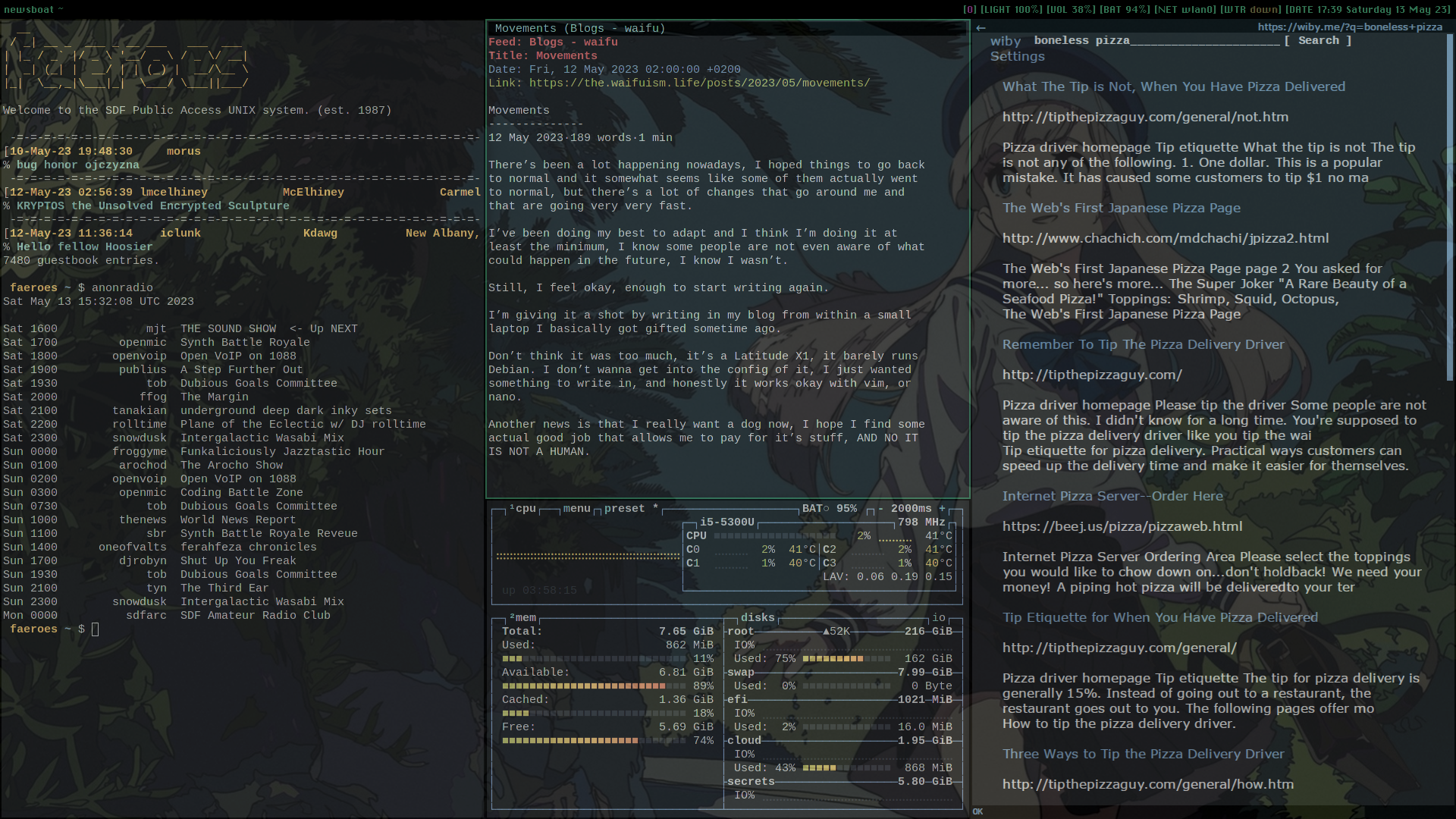Toggle io mode in disks panel

[938, 618]
